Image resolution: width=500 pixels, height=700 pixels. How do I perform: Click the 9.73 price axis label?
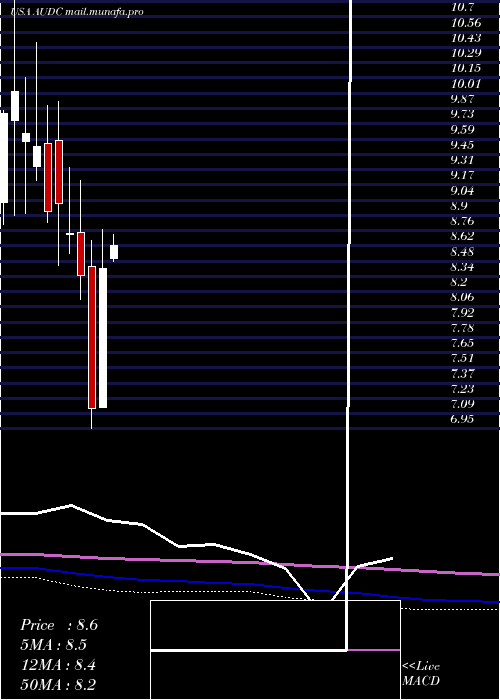click(x=463, y=114)
